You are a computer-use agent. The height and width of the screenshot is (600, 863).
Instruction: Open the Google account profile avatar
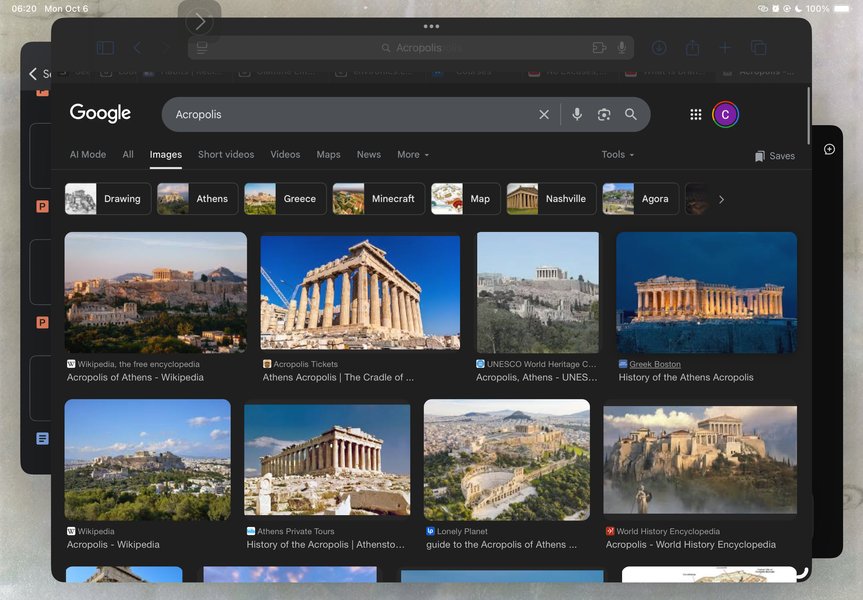tap(725, 115)
